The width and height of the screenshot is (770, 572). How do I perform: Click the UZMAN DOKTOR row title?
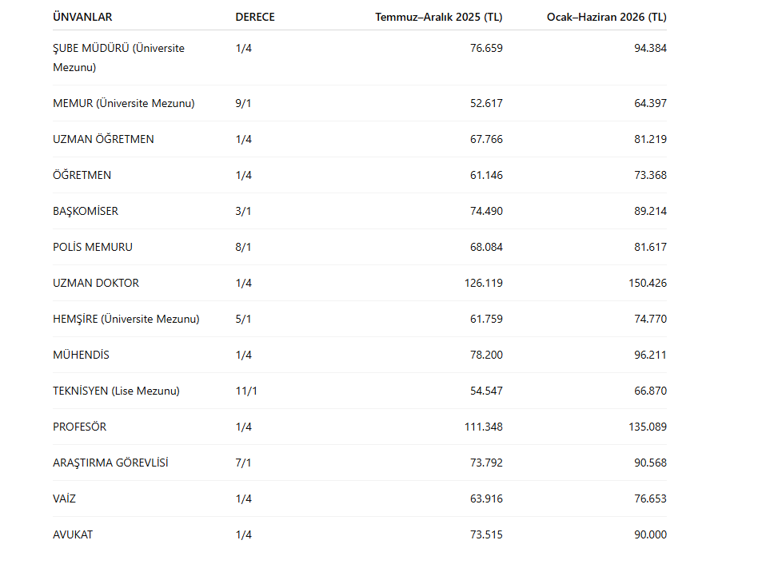tap(95, 283)
